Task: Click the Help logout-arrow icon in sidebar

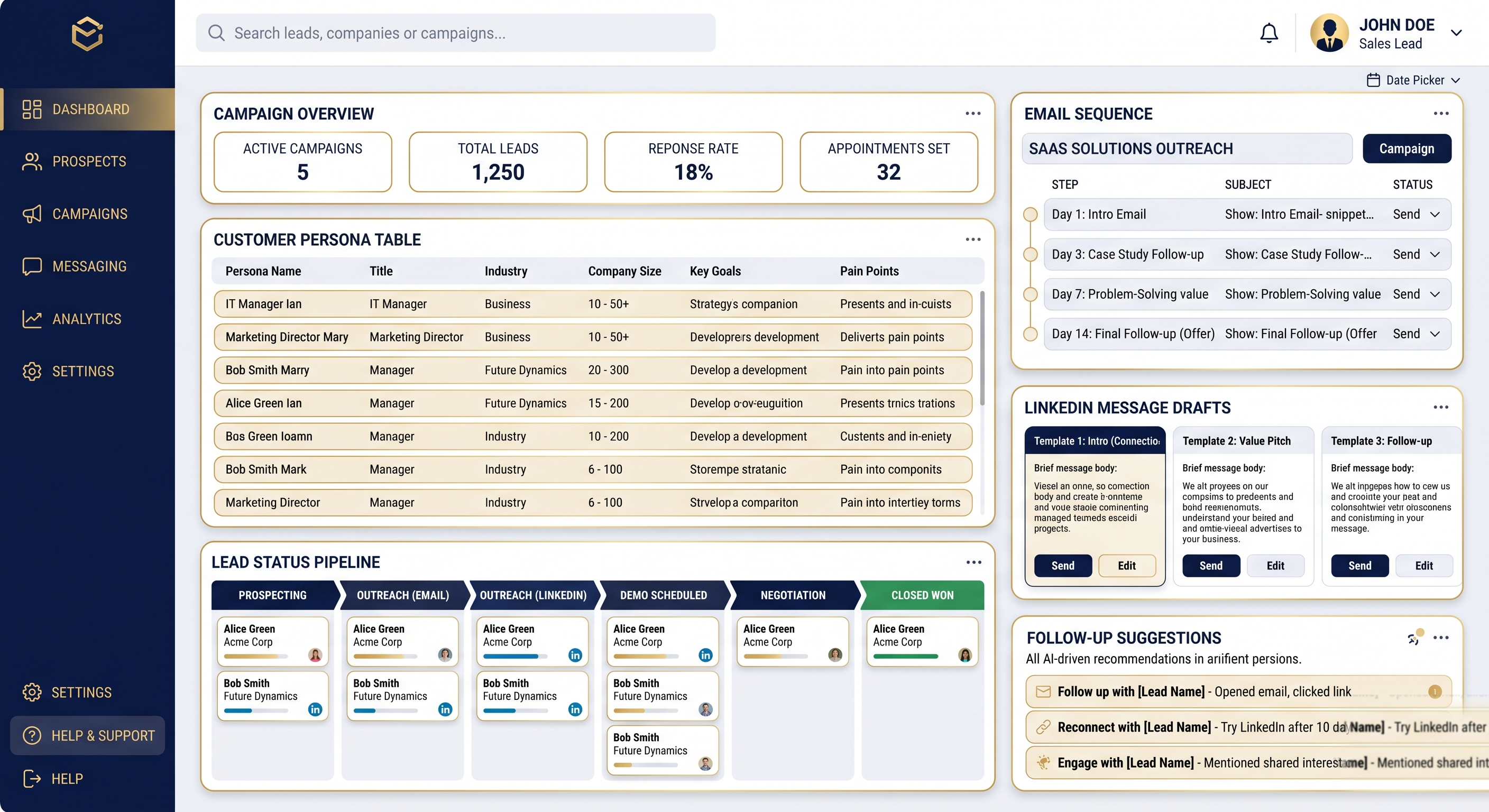Action: pos(32,779)
